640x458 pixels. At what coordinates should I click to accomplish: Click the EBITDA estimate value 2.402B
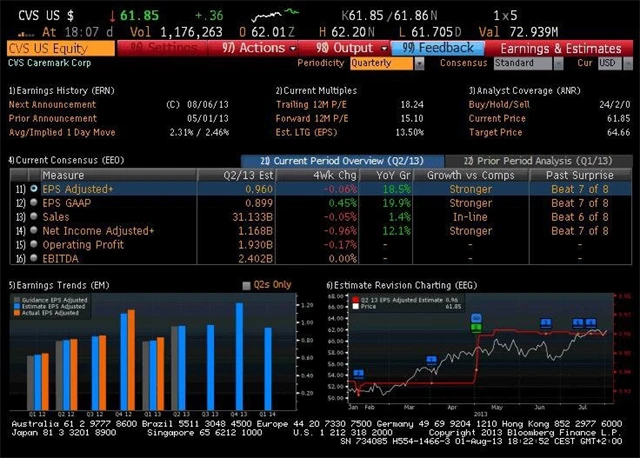tap(256, 258)
